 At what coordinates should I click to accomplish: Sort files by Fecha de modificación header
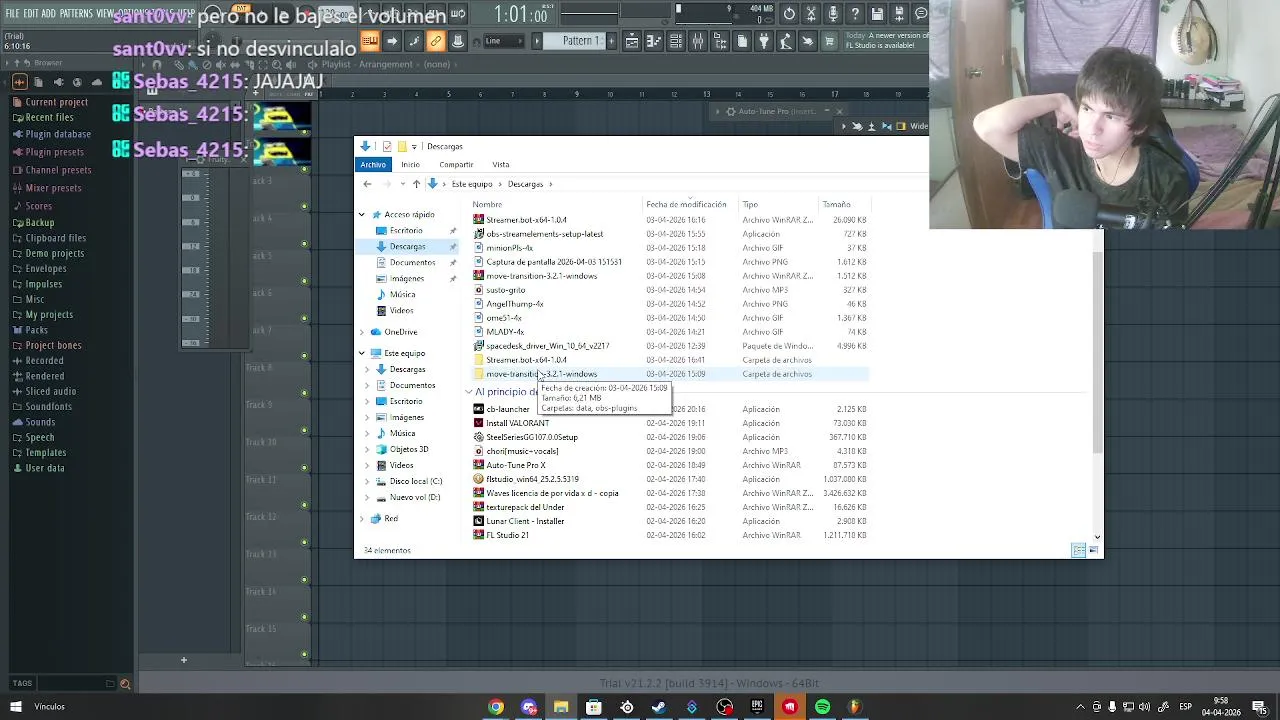pos(686,204)
